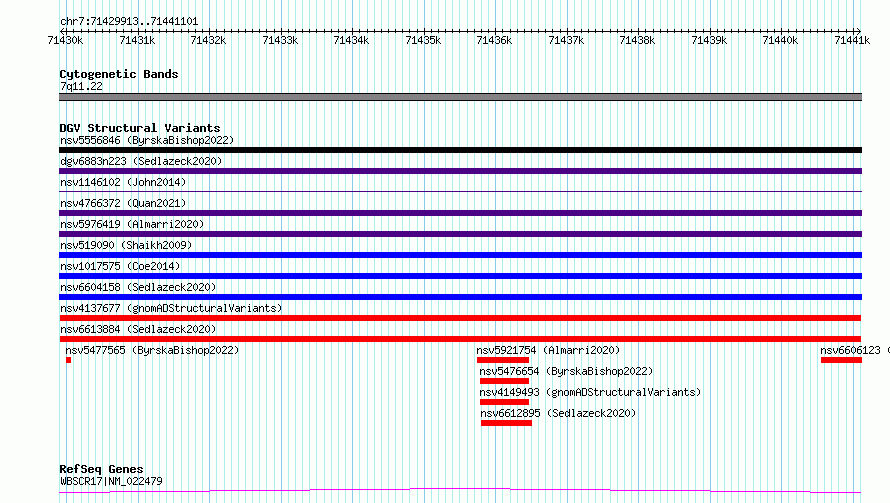Image resolution: width=890 pixels, height=503 pixels.
Task: Open nsv6612895 (Sedlazeck2020) variant label
Action: coord(558,413)
